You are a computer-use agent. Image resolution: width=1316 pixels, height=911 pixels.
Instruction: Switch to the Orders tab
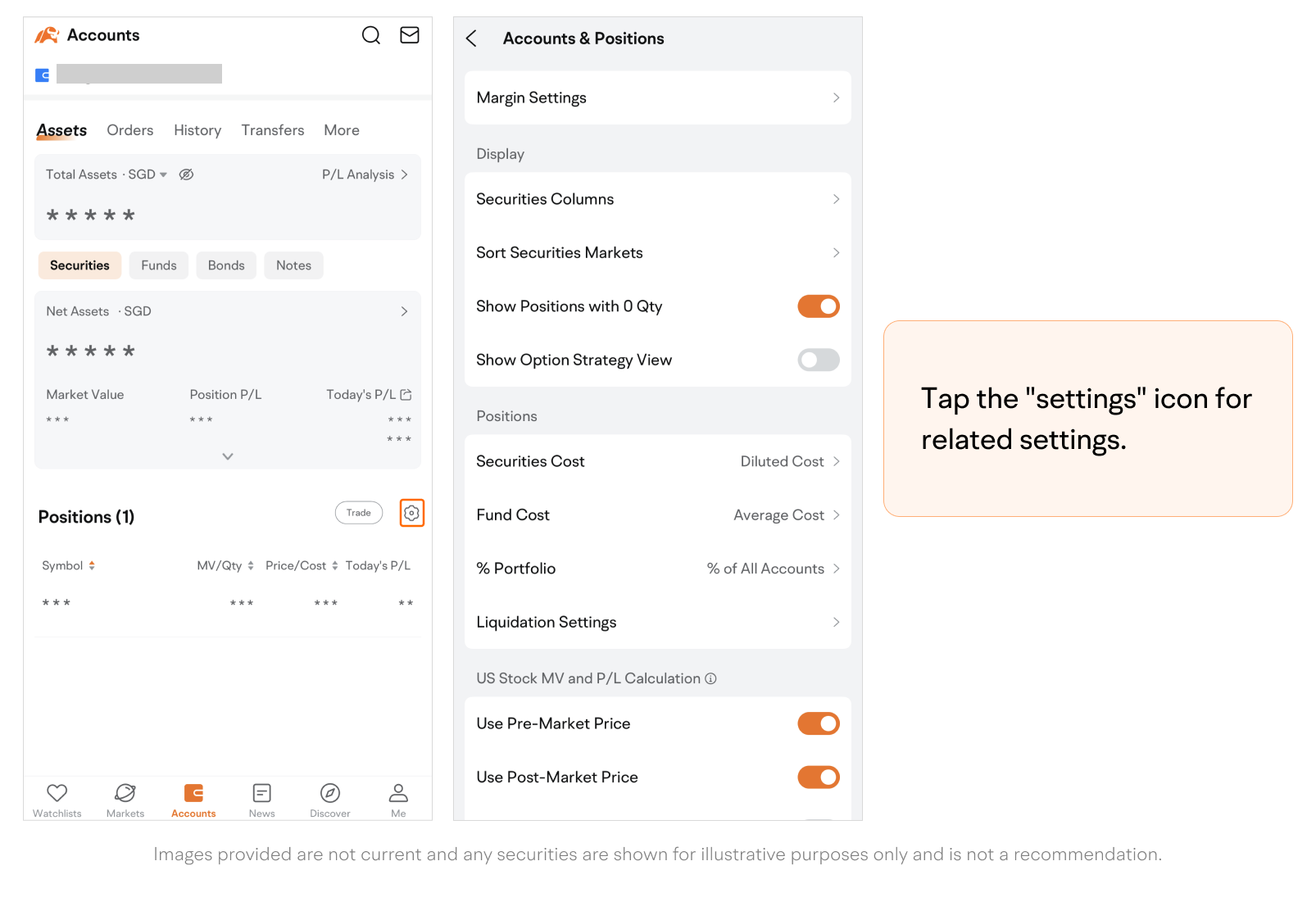[x=129, y=130]
